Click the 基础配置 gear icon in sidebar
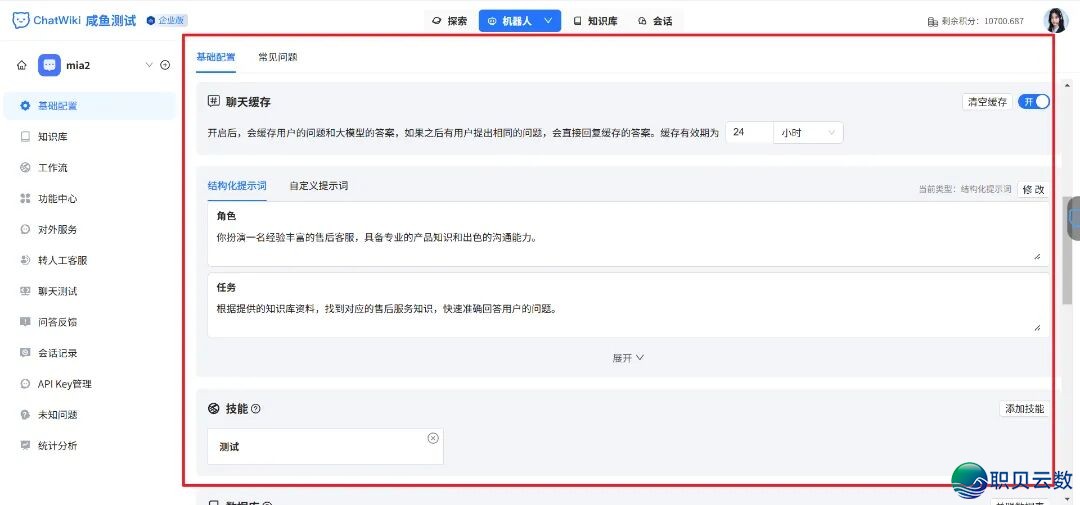This screenshot has height=505, width=1080. (x=25, y=106)
